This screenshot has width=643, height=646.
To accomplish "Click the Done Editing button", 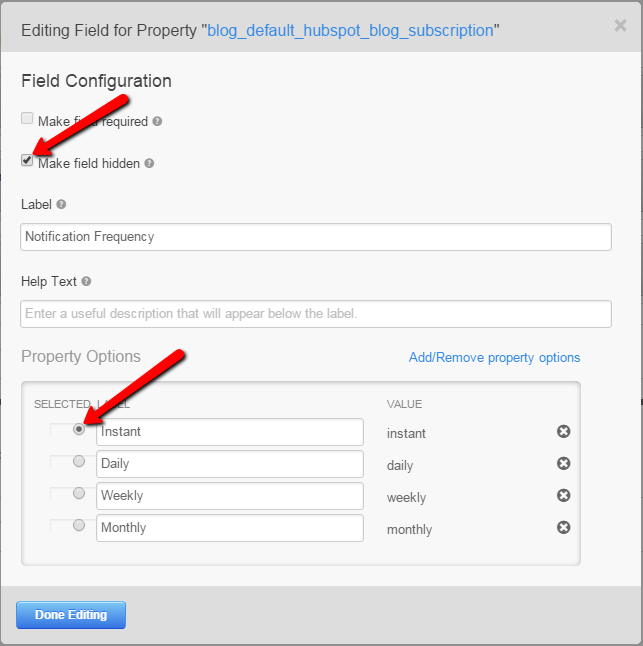I will [x=71, y=615].
